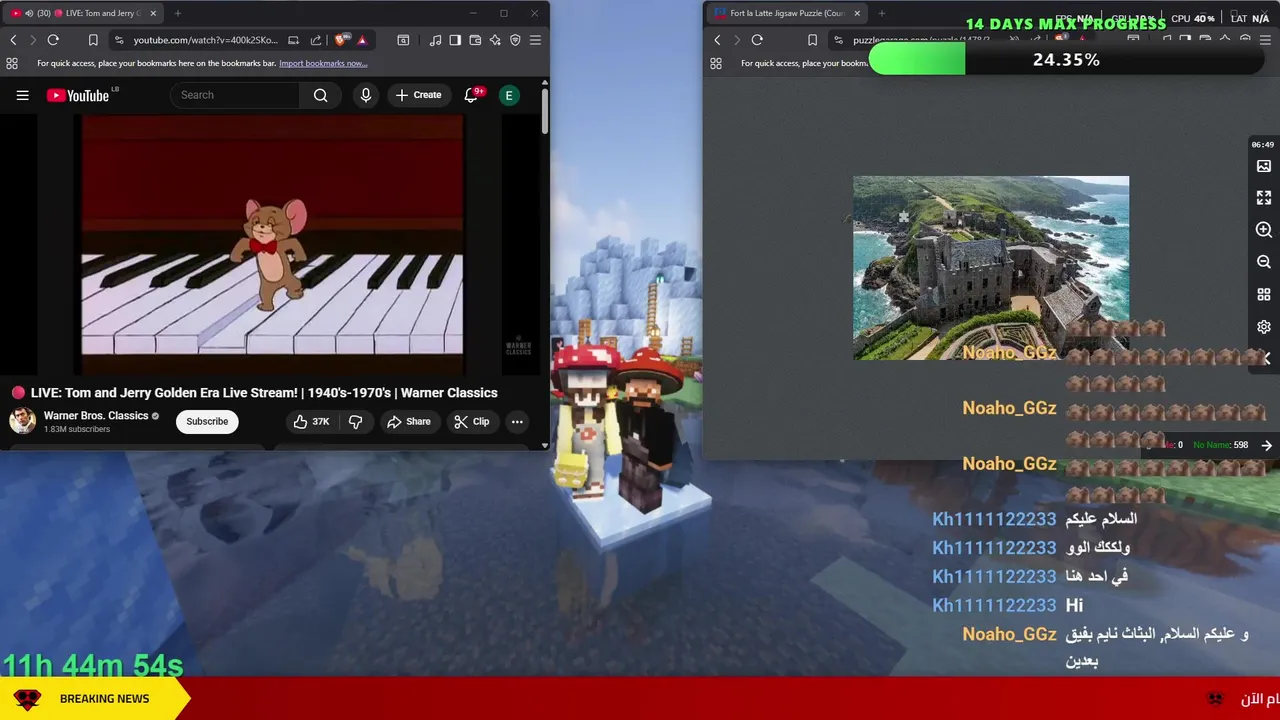
Task: Open the apps grid on YouTube bookmarks bar
Action: (12, 63)
